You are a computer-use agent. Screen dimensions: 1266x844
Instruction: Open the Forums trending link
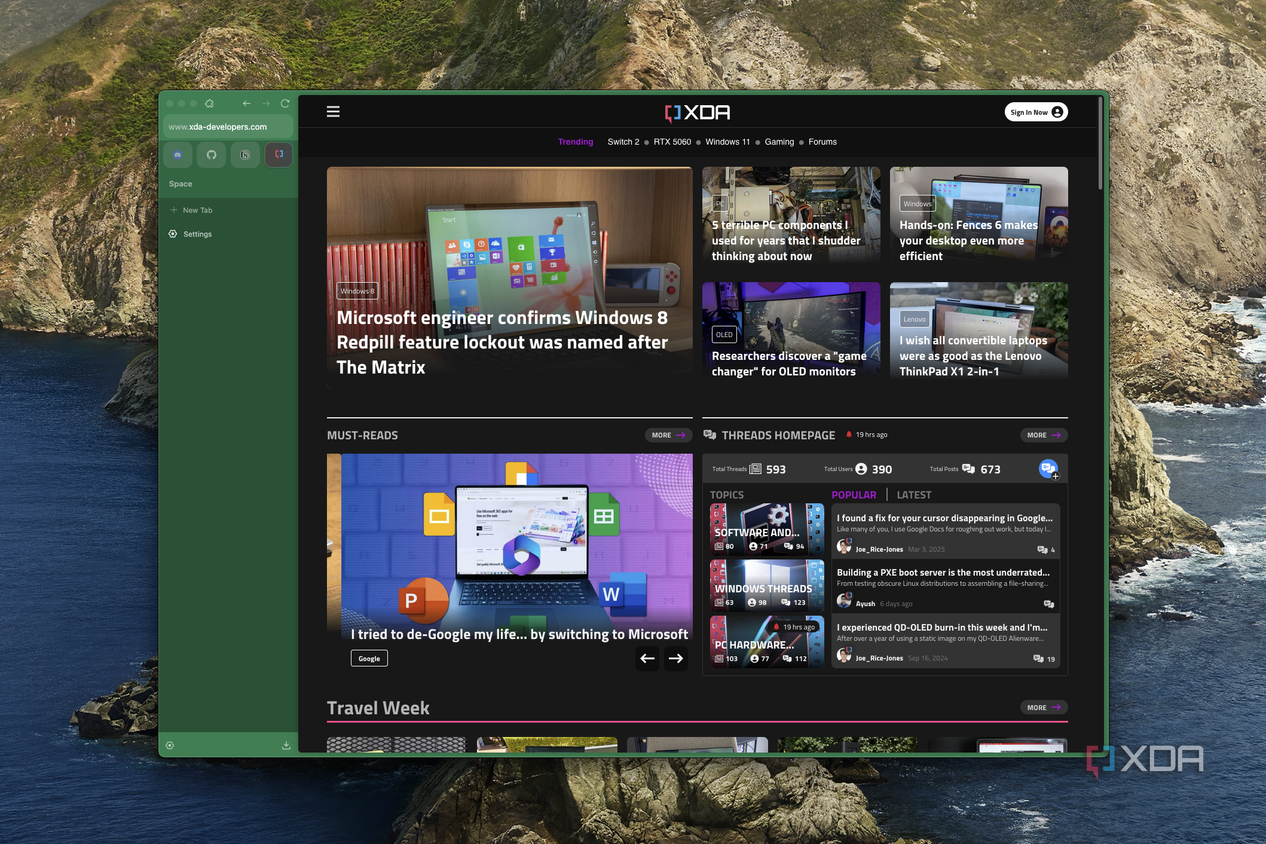pos(822,142)
